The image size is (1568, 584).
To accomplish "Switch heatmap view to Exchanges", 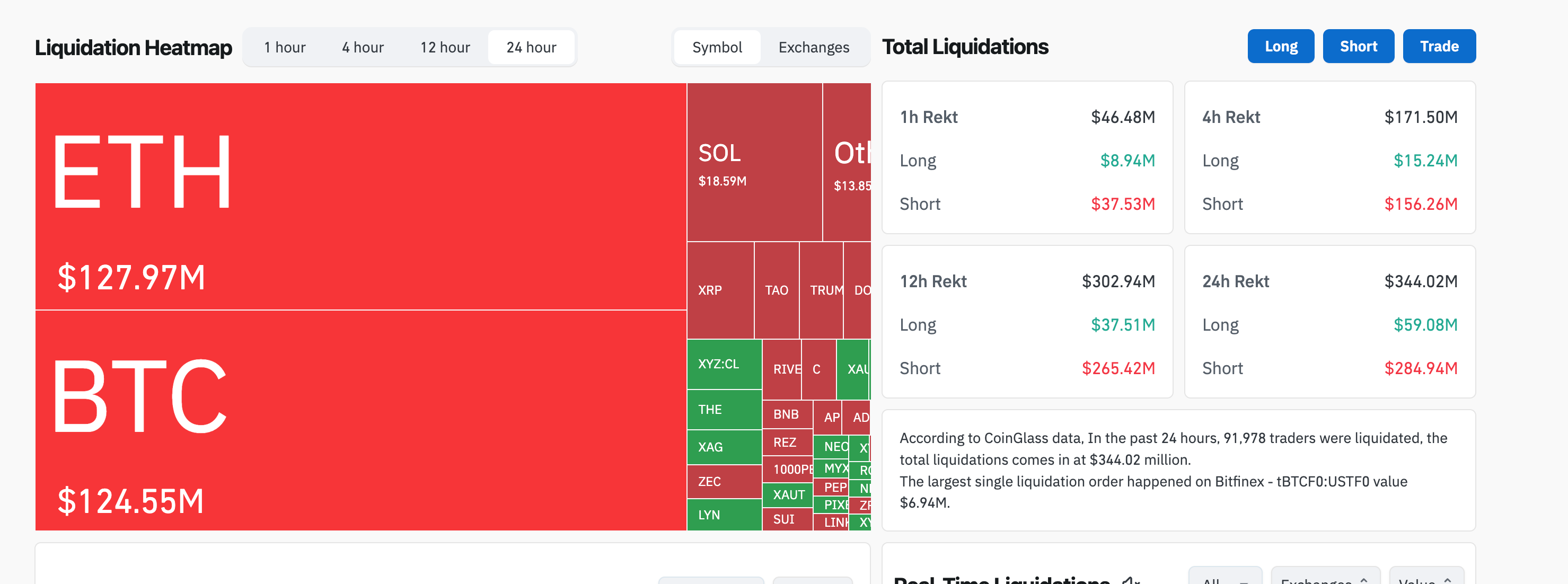I will point(813,47).
